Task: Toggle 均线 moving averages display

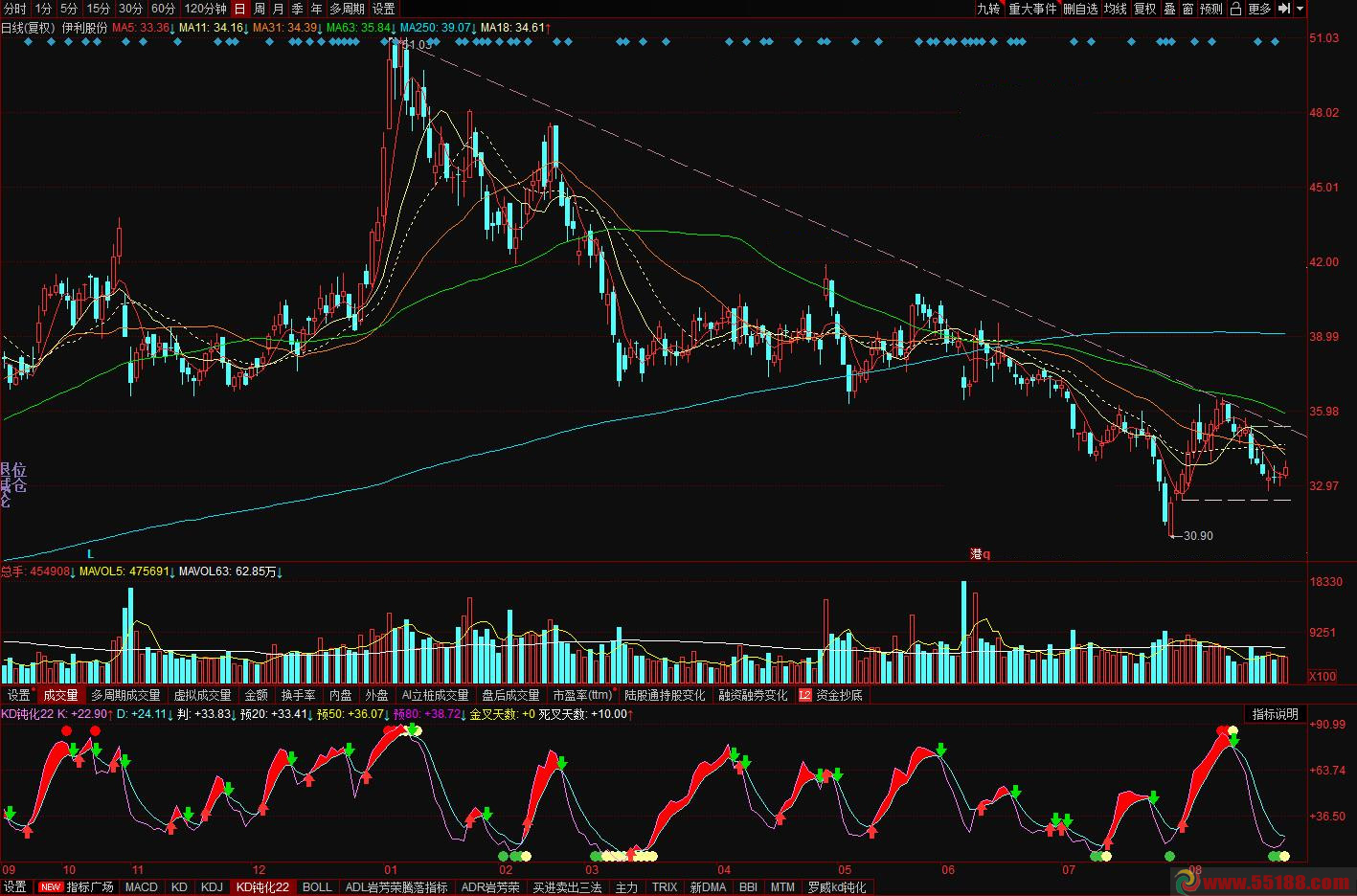Action: point(1115,9)
